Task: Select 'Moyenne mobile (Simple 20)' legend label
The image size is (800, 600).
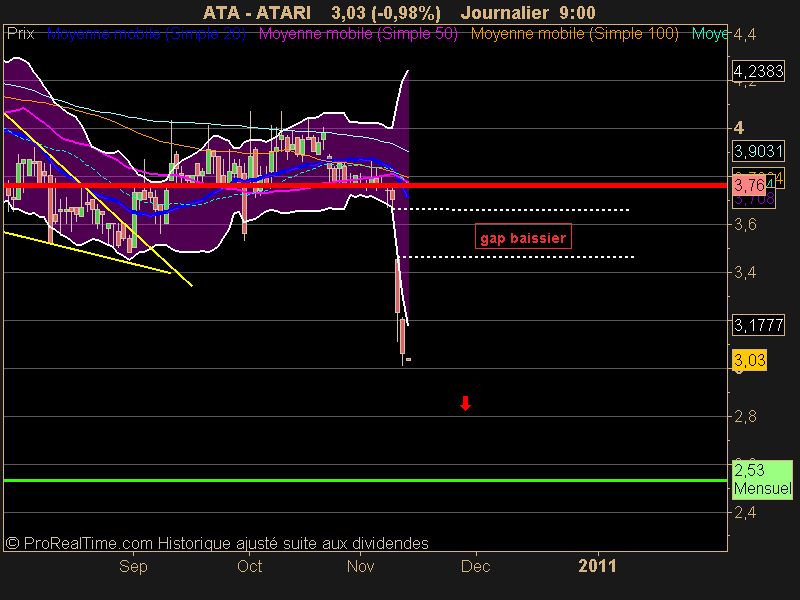Action: pos(146,34)
